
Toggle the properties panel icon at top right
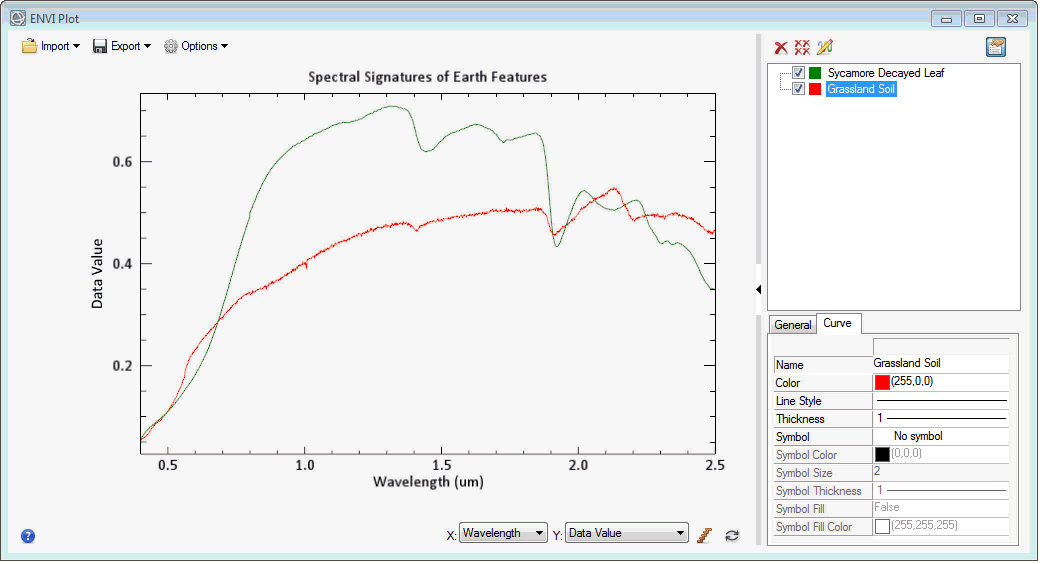[995, 47]
